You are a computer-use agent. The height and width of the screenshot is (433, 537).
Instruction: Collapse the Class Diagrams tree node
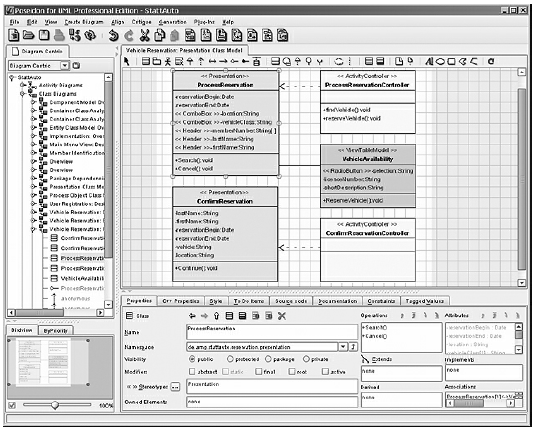click(23, 94)
